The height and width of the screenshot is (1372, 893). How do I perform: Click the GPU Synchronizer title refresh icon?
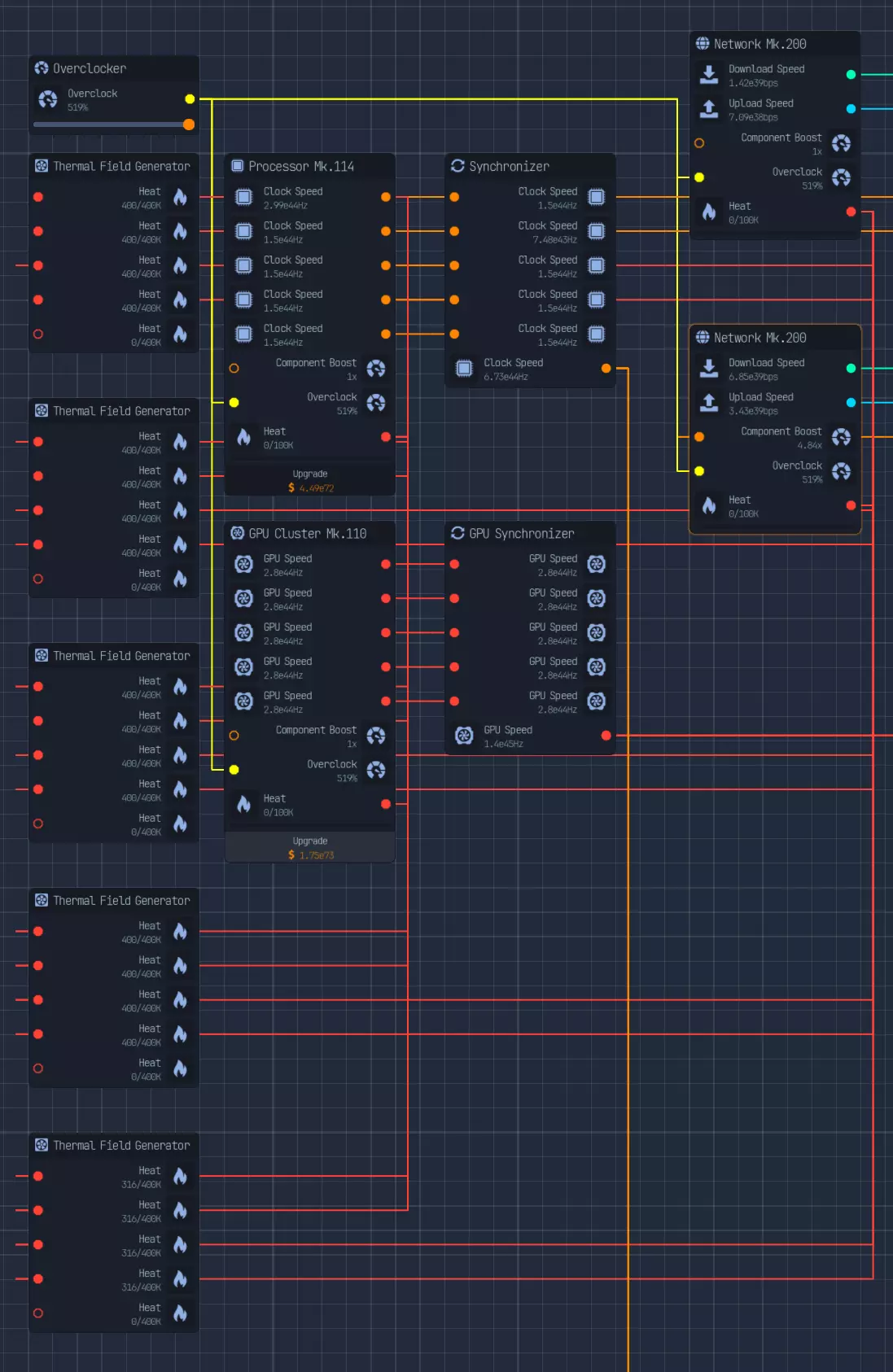[x=457, y=533]
